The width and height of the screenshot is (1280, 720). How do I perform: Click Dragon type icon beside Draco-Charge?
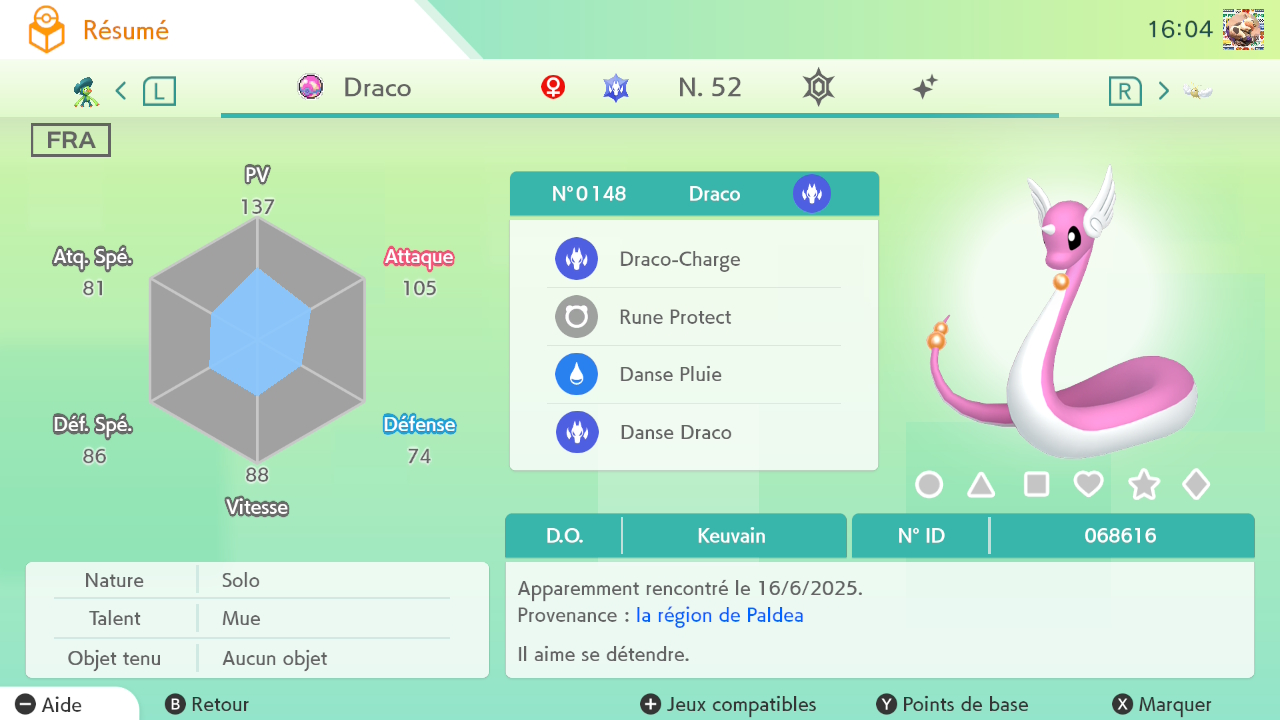tap(577, 259)
